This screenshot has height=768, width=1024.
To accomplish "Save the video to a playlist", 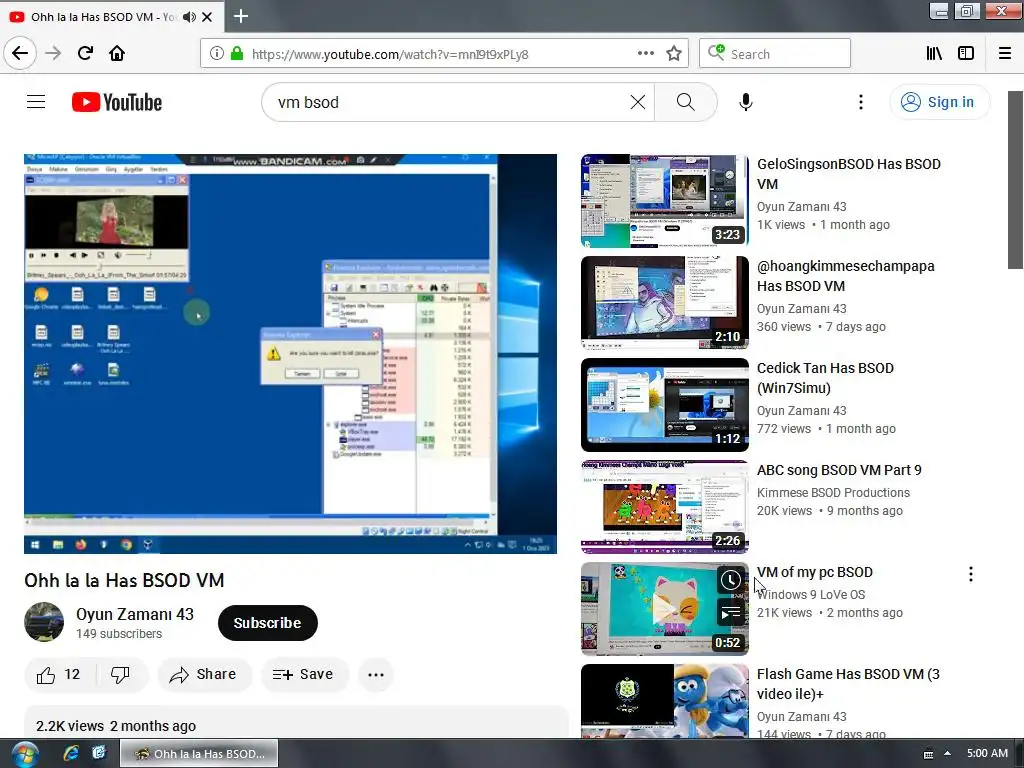I will 304,675.
